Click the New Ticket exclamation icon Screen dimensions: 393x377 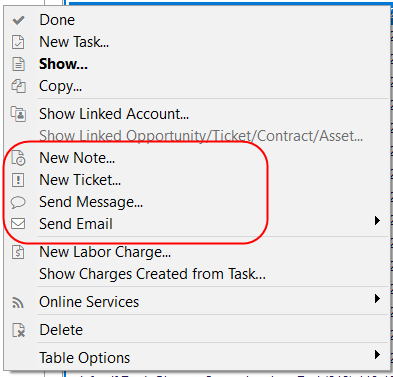click(x=18, y=180)
